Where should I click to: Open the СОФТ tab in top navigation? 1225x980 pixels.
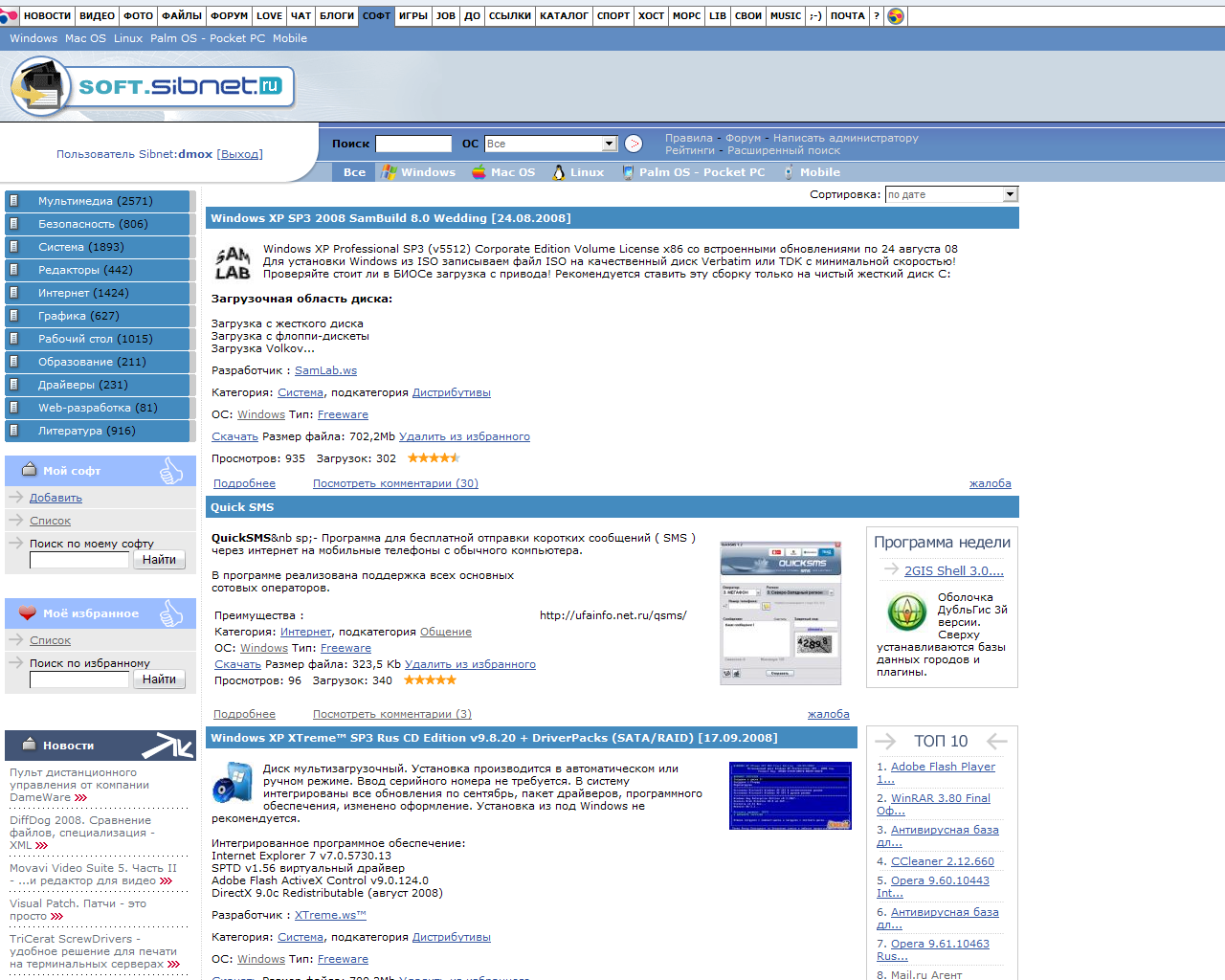pos(376,15)
